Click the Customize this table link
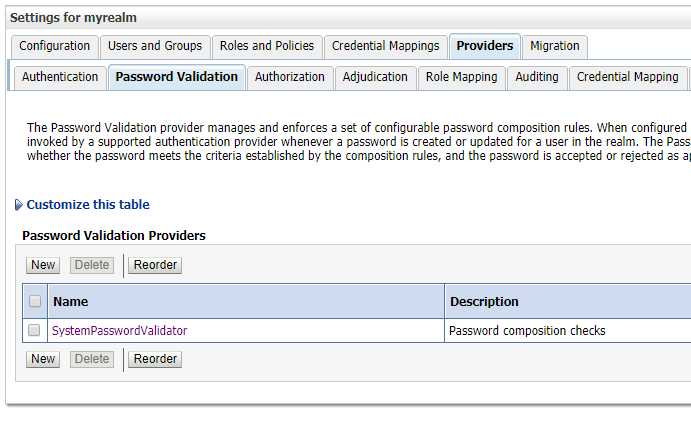The image size is (691, 431). 88,205
